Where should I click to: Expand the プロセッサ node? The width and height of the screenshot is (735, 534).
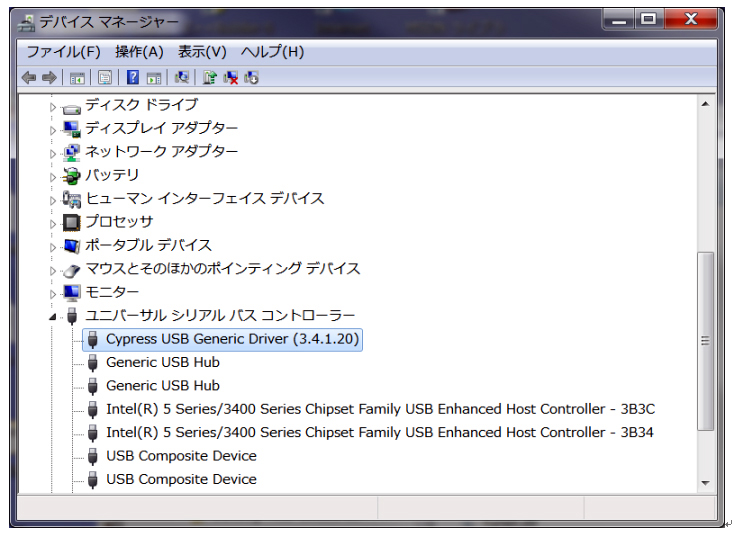52,224
